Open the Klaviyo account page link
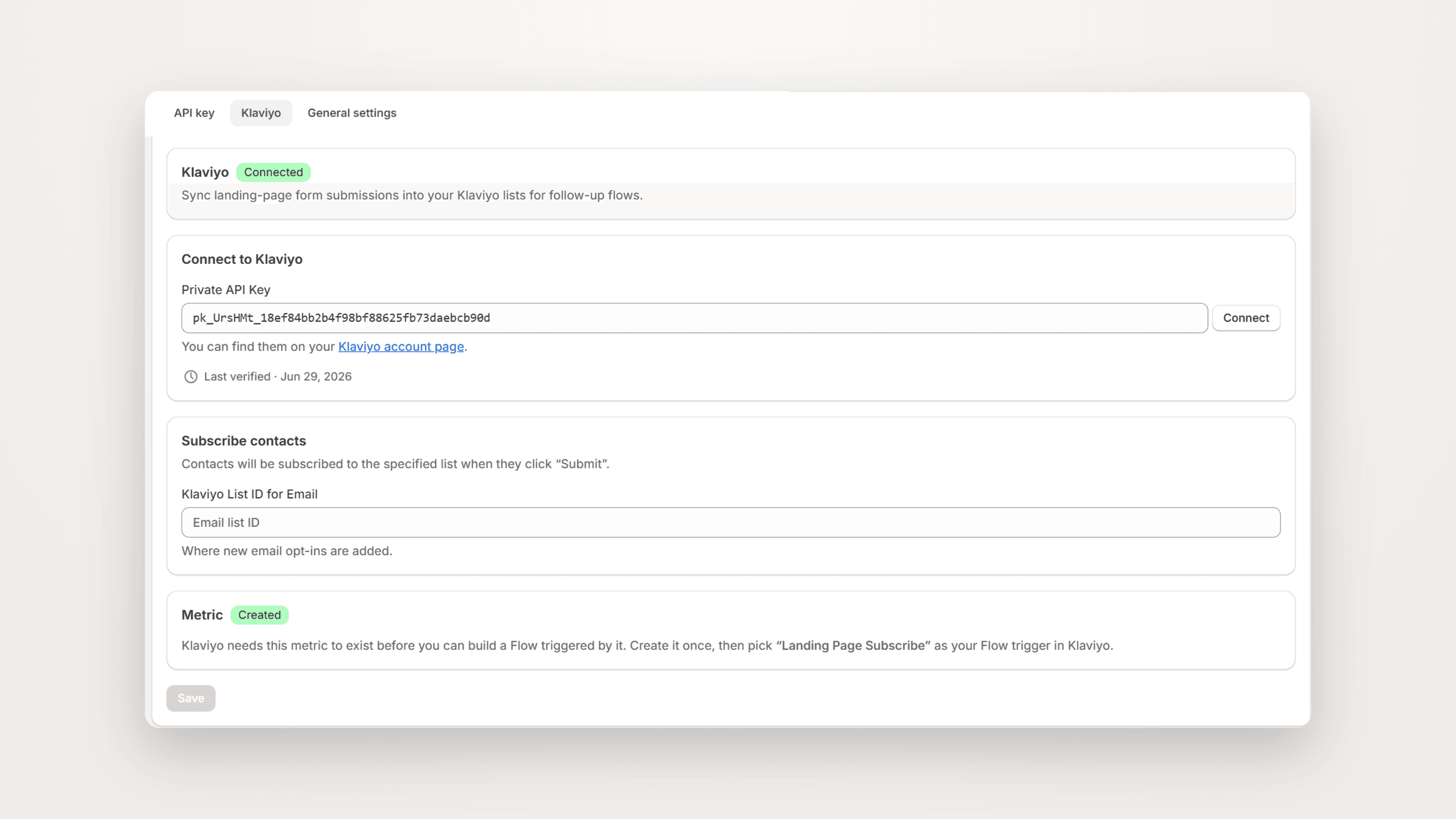The image size is (1456, 819). pyautogui.click(x=401, y=346)
